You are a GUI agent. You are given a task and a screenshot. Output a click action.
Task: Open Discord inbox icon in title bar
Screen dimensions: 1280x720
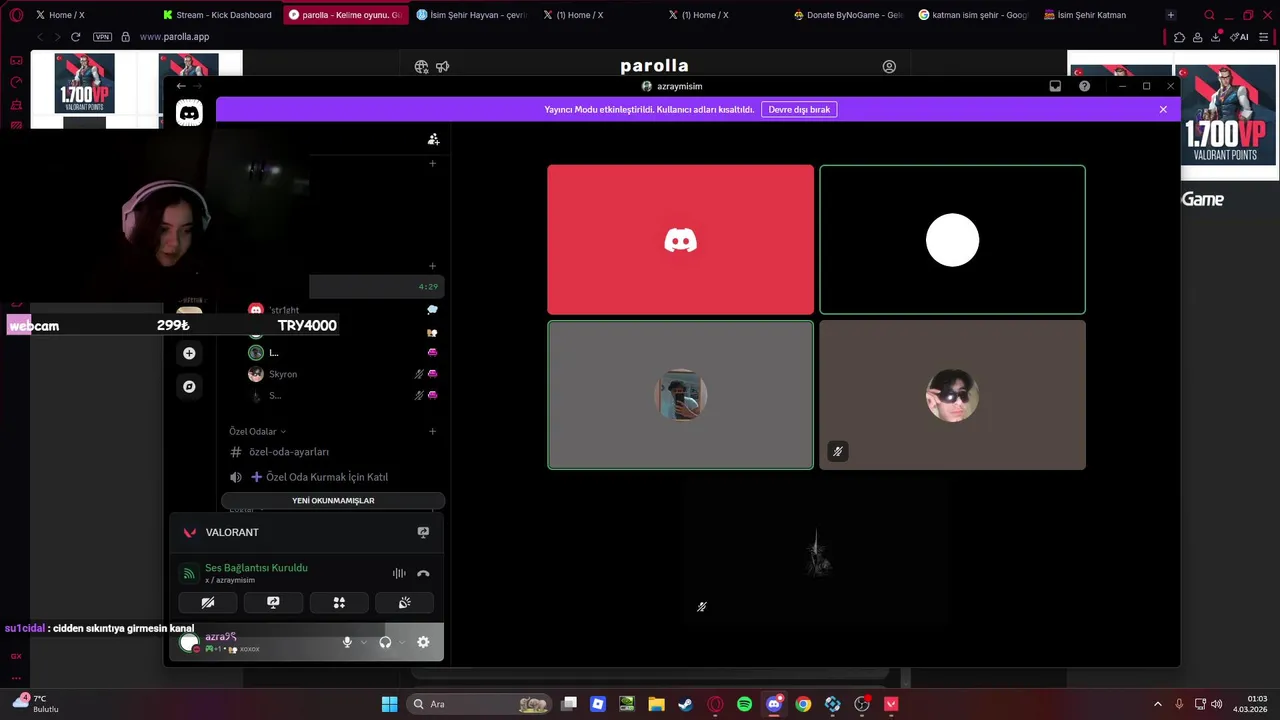1055,86
